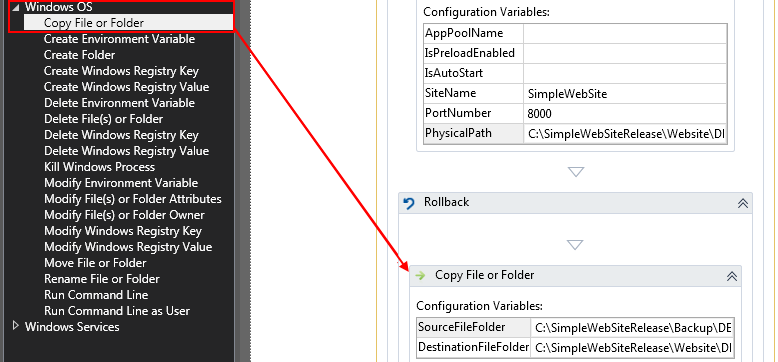The image size is (778, 362).
Task: Select Run Command Line as User
Action: (x=117, y=311)
